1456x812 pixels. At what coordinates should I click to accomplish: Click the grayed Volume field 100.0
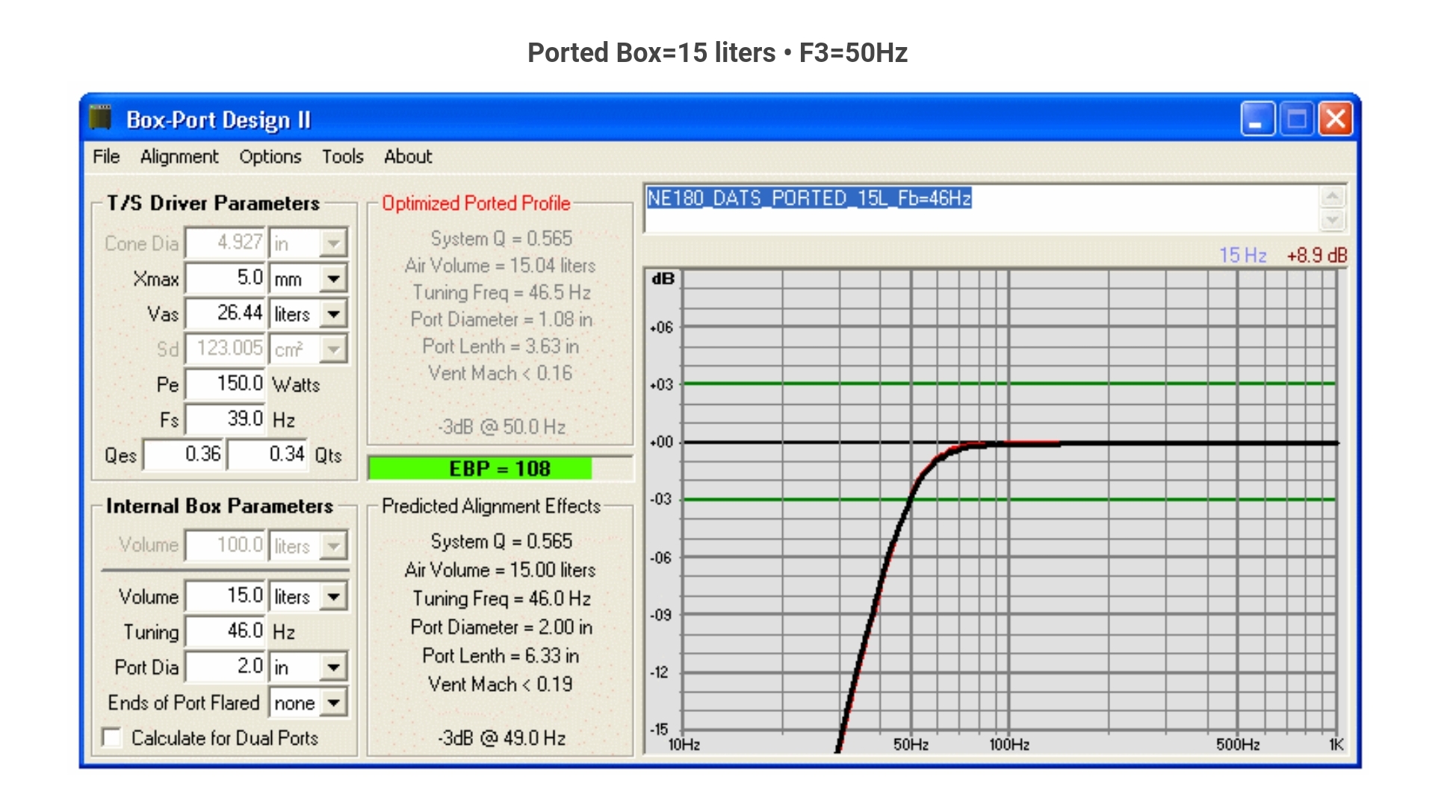tap(226, 545)
